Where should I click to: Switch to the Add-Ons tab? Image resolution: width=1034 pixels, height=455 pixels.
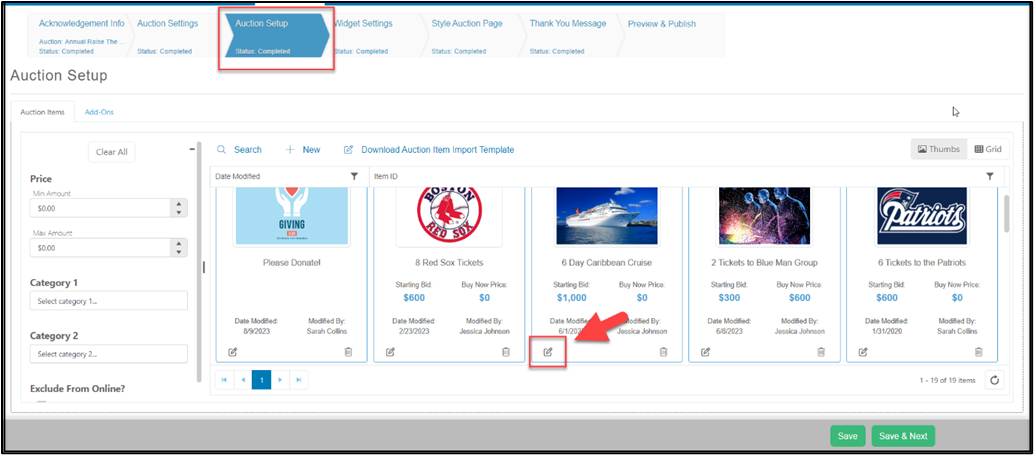[100, 112]
